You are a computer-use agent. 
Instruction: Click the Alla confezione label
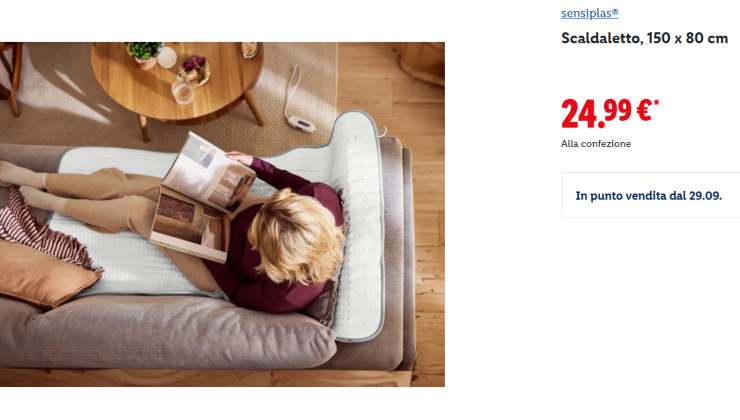[596, 143]
